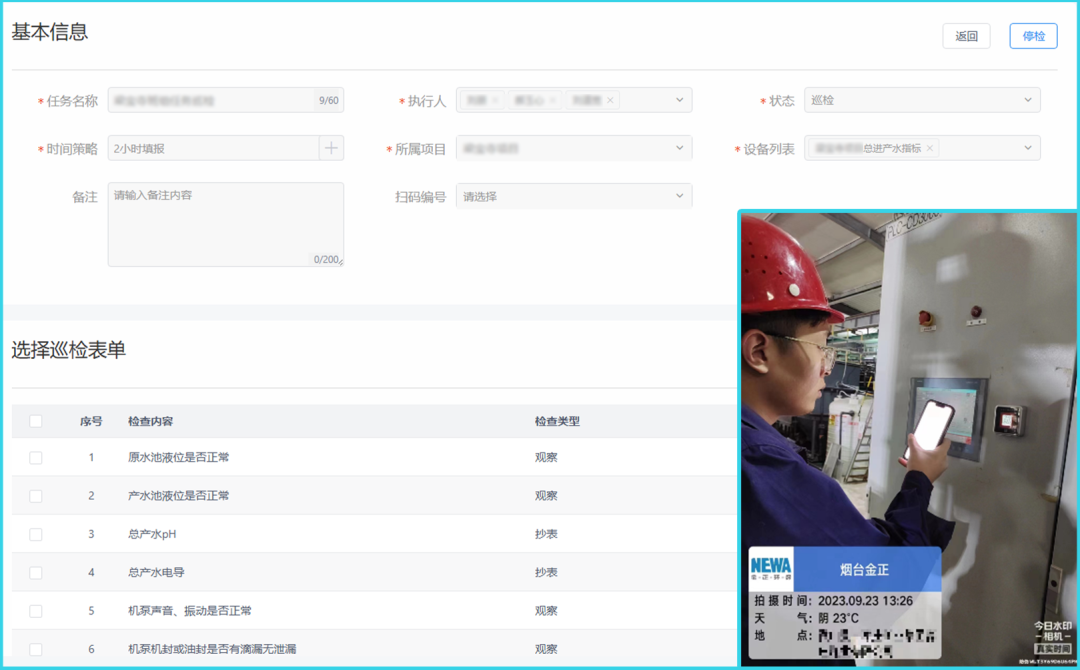The image size is (1080, 670).
Task: Click into the 任务名称 input field
Action: click(x=210, y=100)
